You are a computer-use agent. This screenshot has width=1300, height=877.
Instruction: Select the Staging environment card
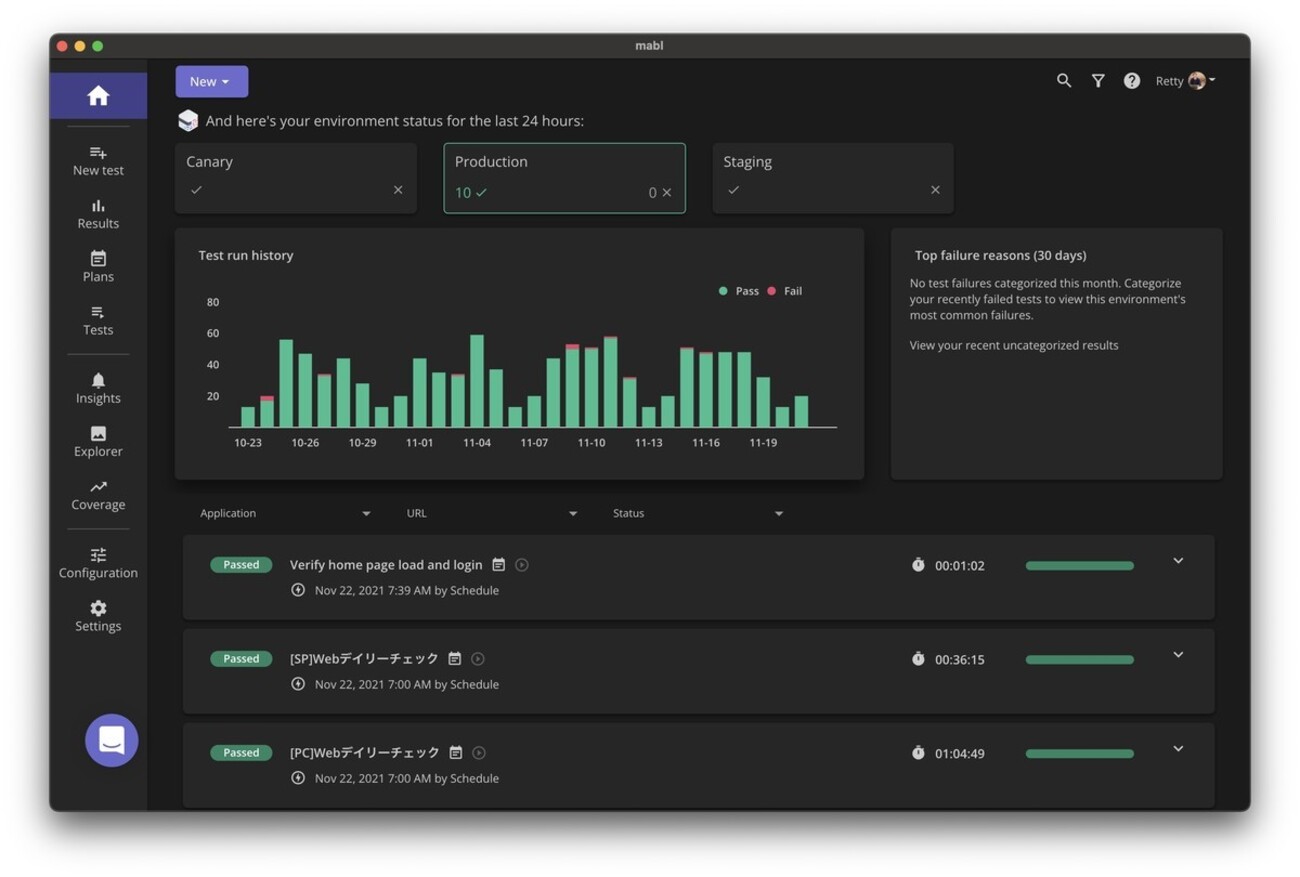click(x=833, y=178)
